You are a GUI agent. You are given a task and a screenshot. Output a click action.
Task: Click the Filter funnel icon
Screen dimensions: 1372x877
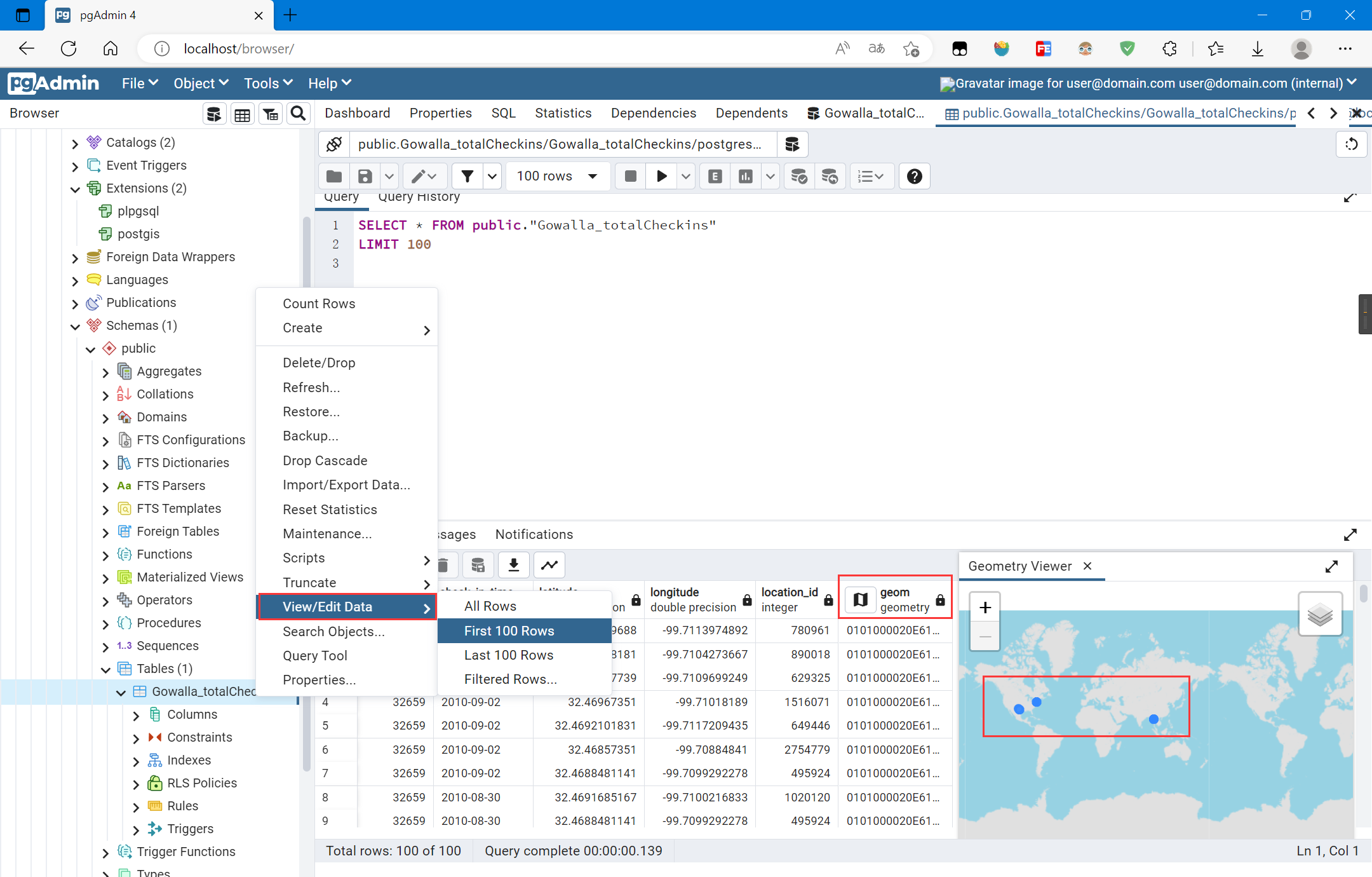467,176
